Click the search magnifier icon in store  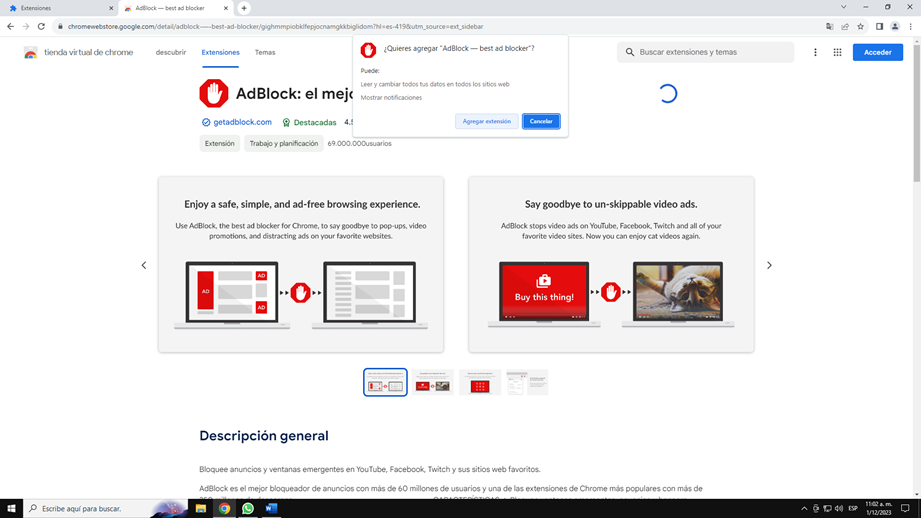point(630,52)
